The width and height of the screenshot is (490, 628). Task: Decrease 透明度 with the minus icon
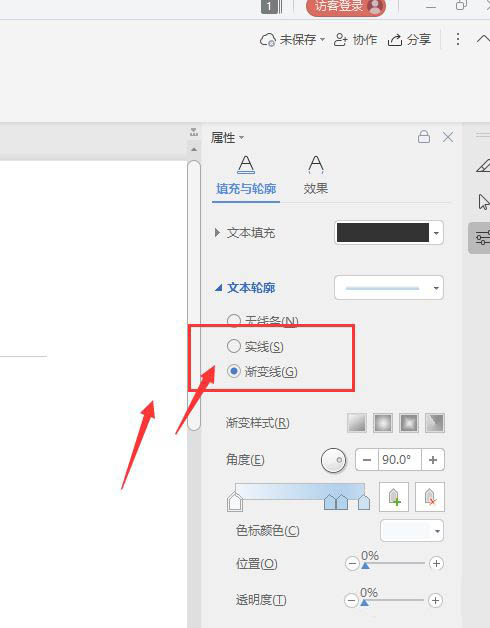tap(351, 600)
